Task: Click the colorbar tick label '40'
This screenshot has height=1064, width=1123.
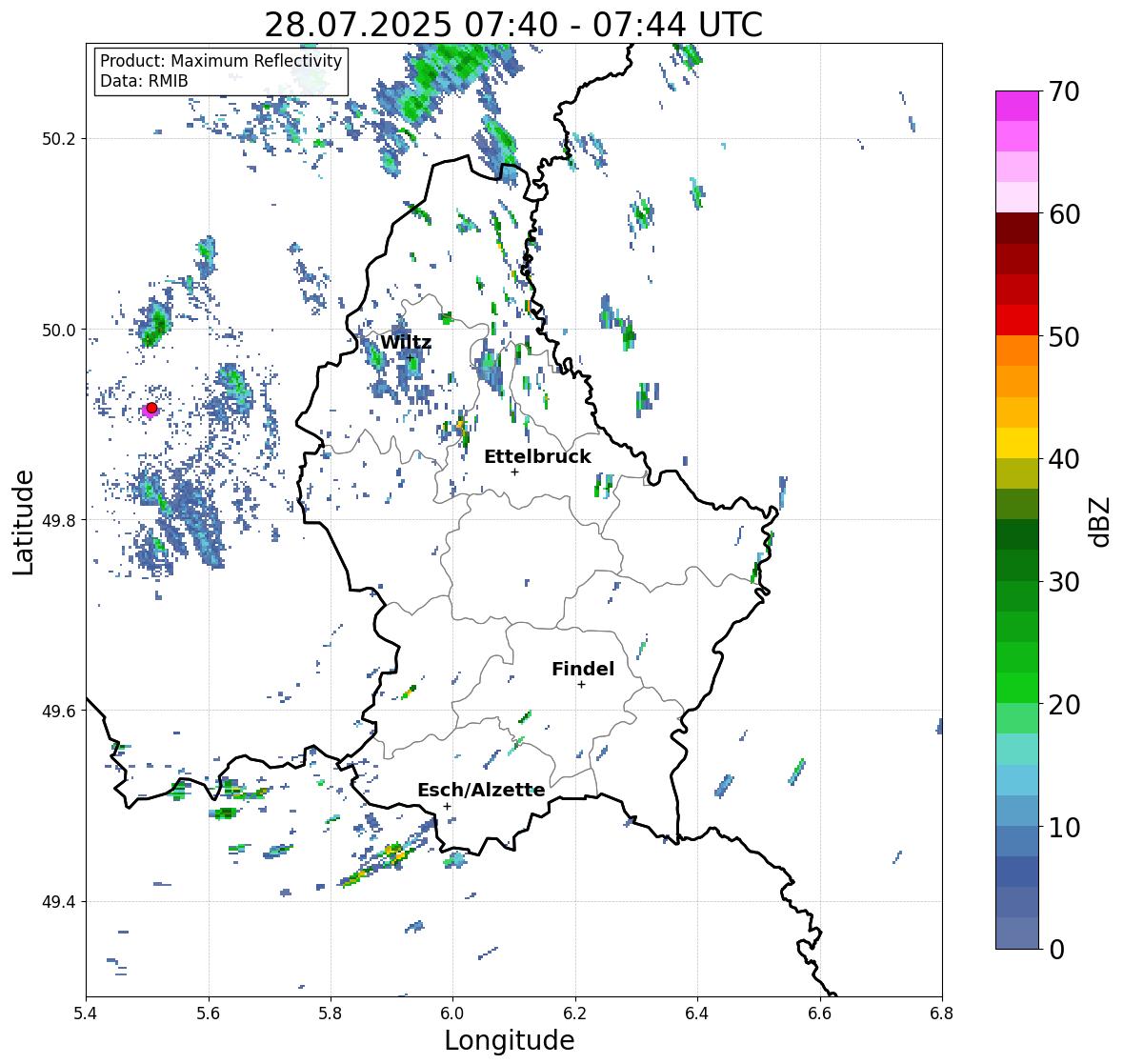Action: click(x=1064, y=459)
